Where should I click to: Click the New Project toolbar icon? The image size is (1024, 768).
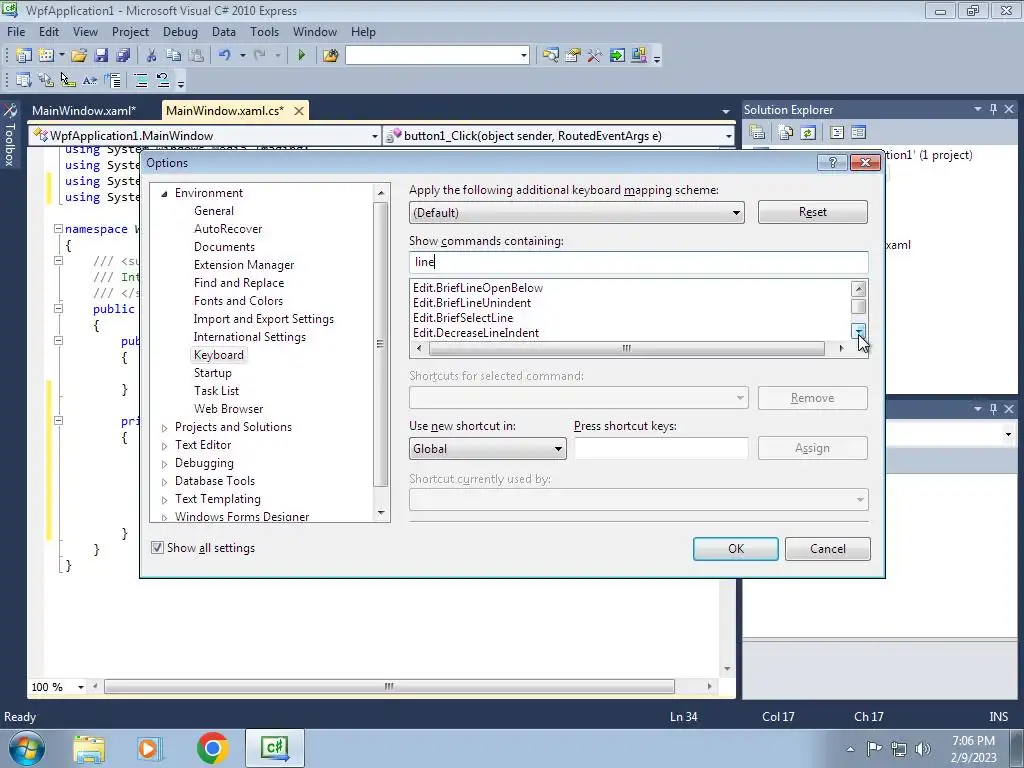pos(24,56)
